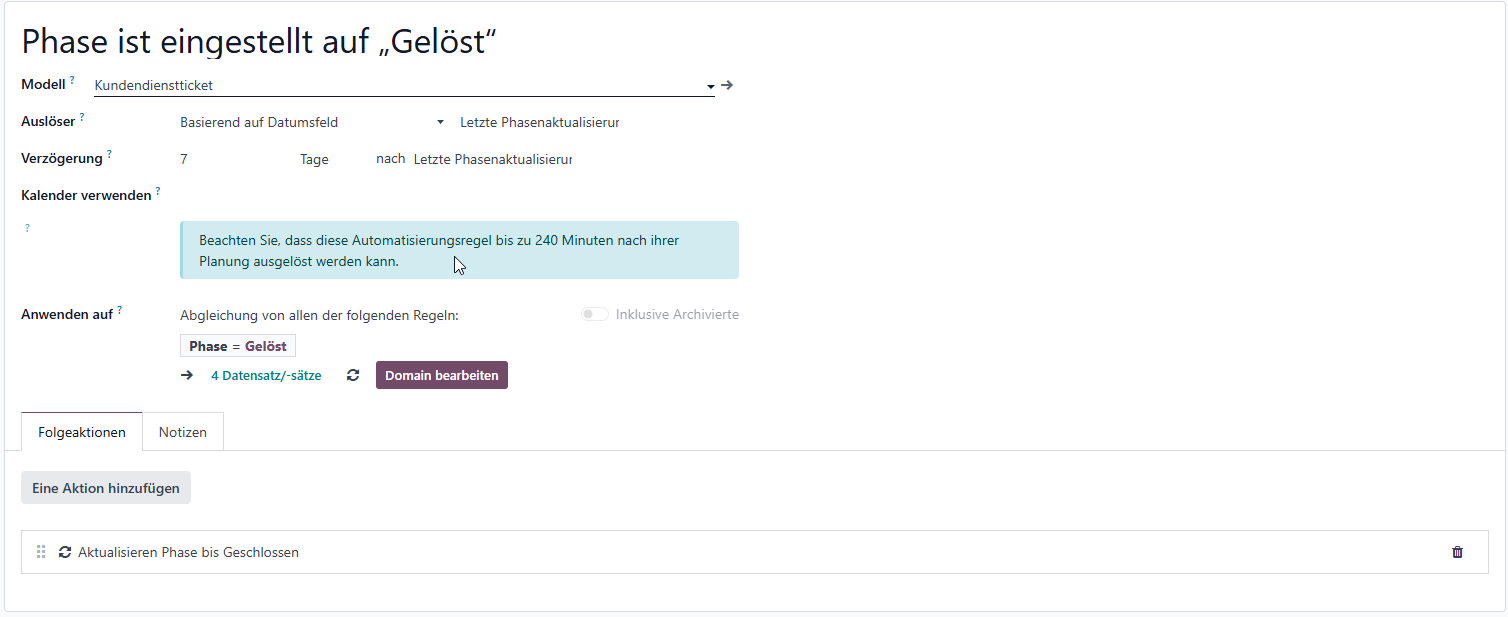
Task: Delete the Aktualisieren Phase action with trash icon
Action: pos(1457,552)
